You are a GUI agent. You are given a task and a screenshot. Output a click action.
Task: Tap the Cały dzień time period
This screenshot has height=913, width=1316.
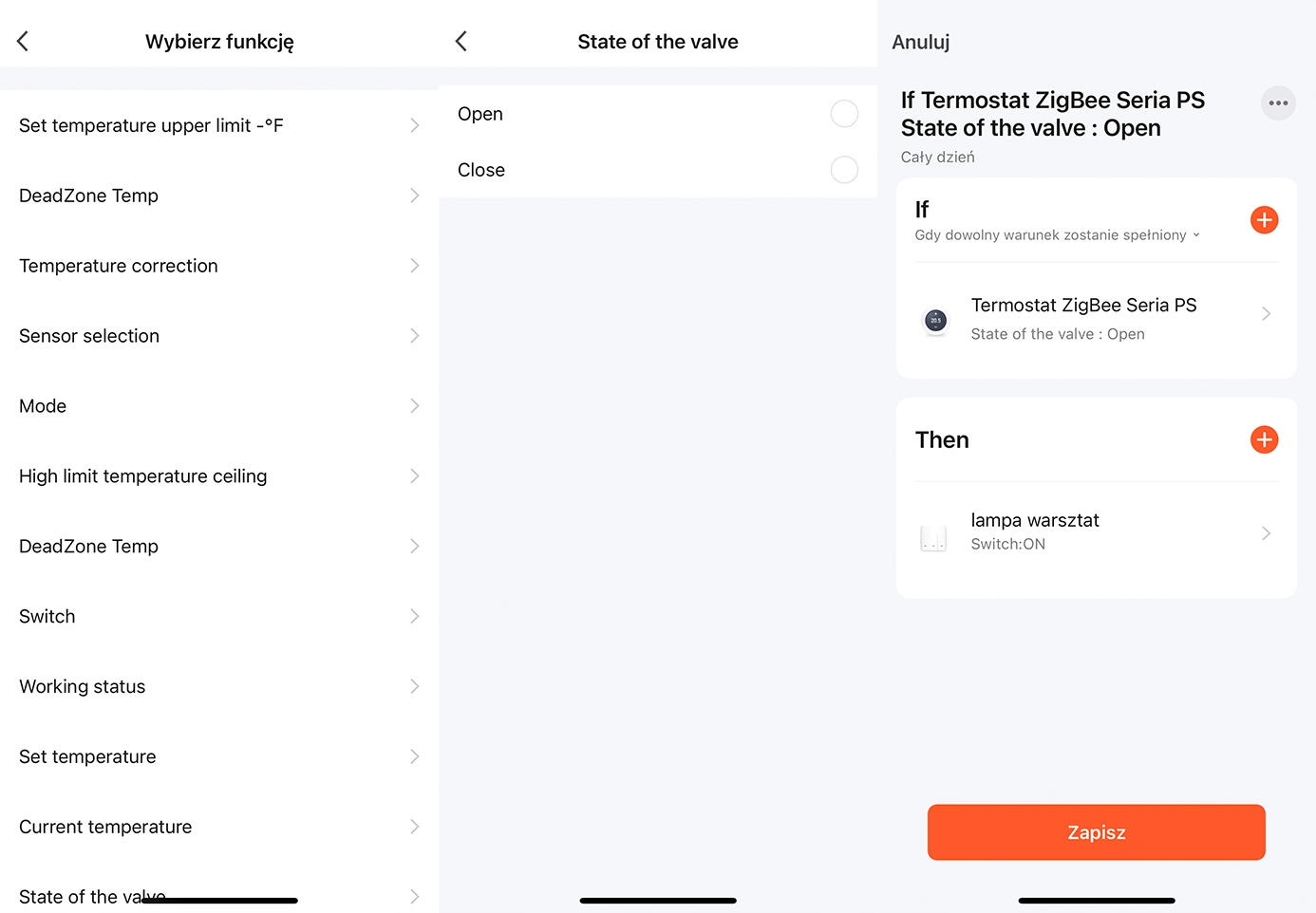click(x=937, y=158)
